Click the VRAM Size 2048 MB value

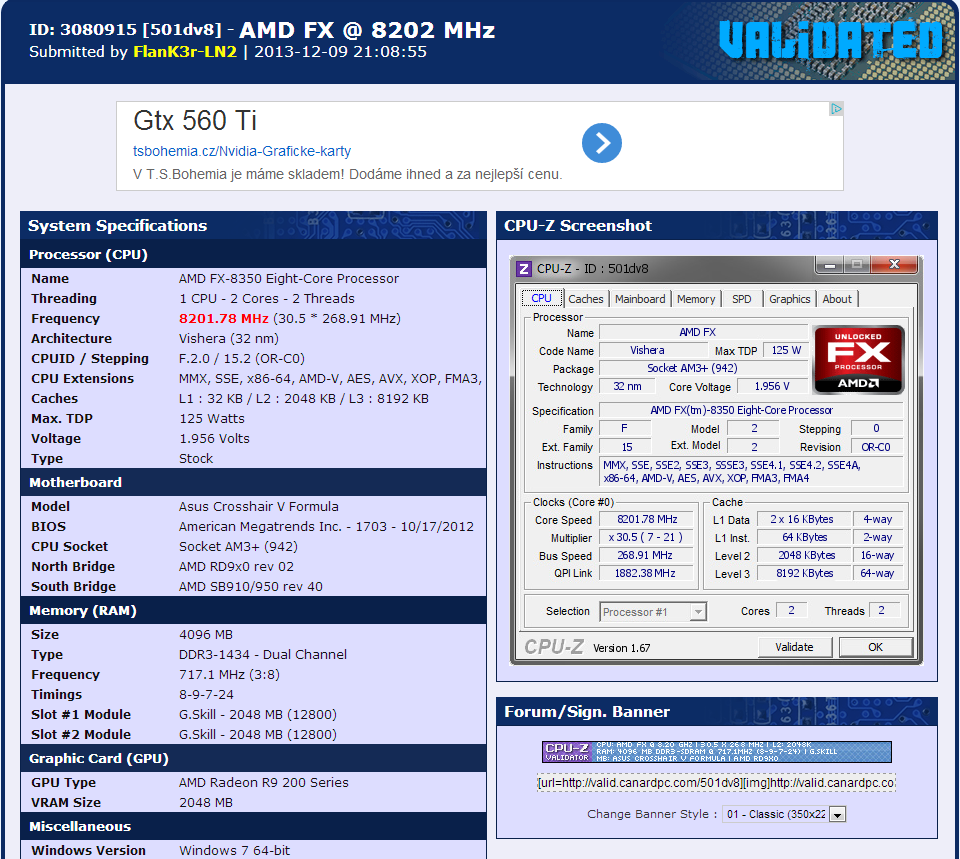[x=206, y=803]
